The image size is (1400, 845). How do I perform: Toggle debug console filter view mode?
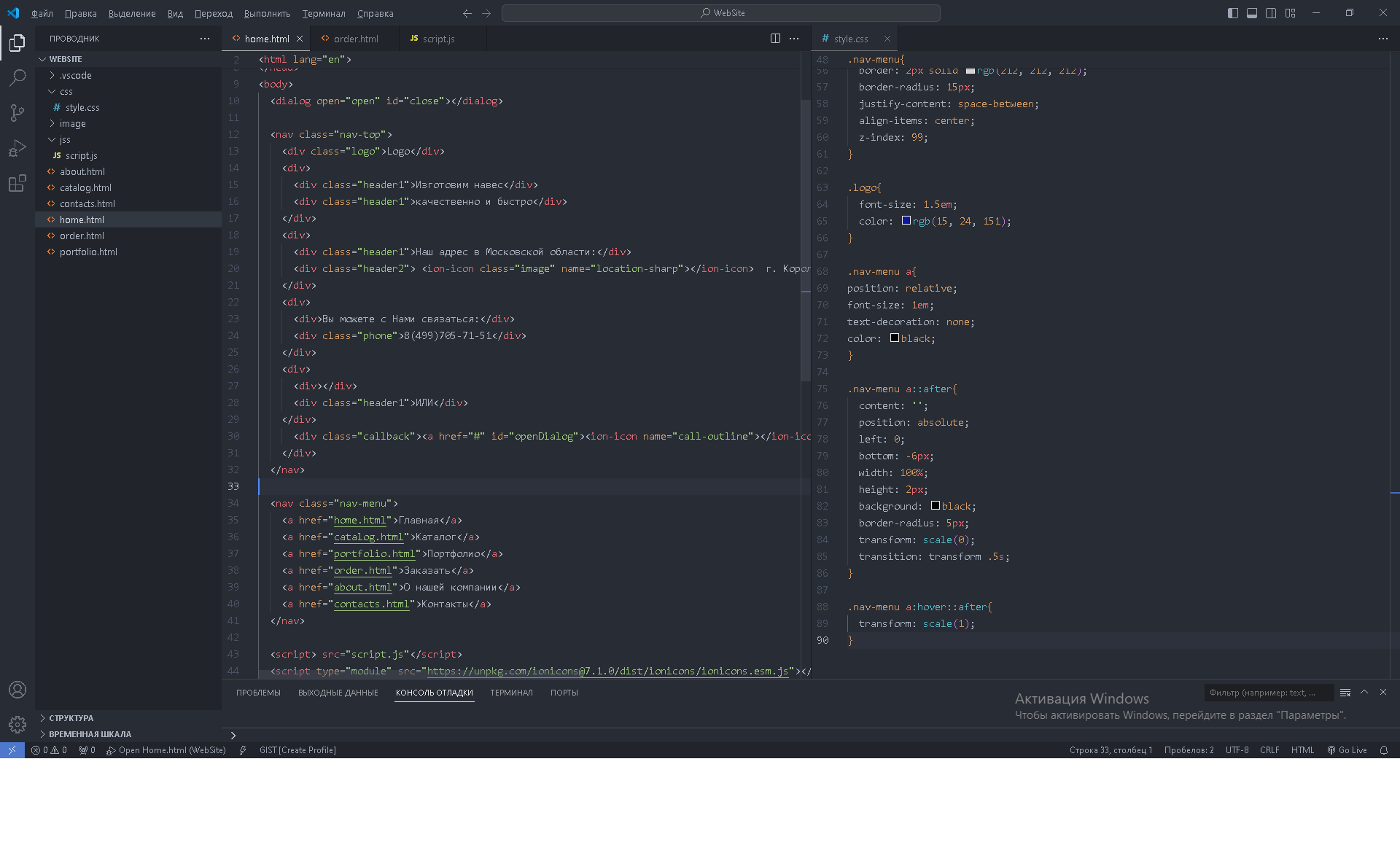pos(1345,693)
